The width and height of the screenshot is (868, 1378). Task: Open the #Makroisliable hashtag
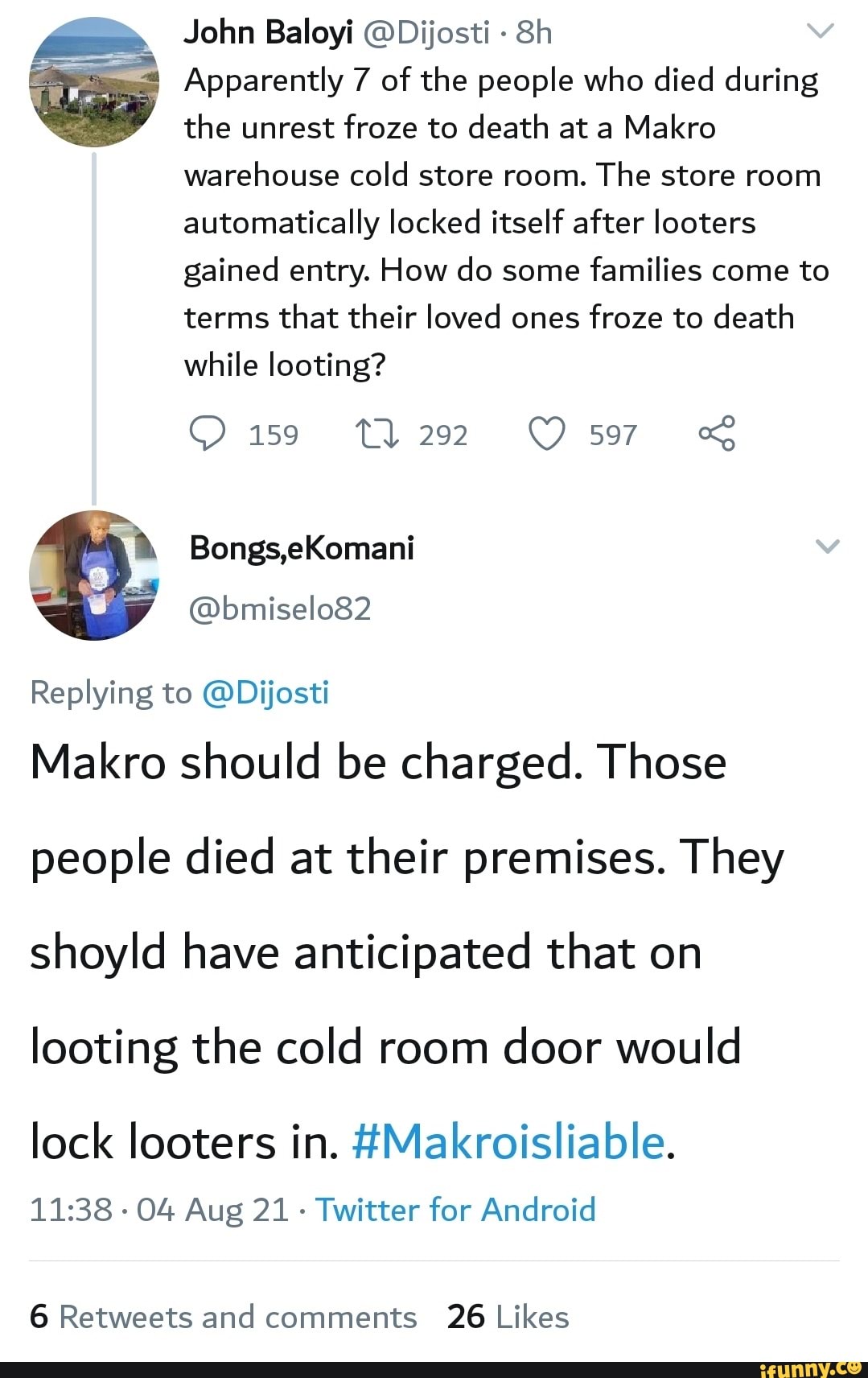coord(508,1142)
